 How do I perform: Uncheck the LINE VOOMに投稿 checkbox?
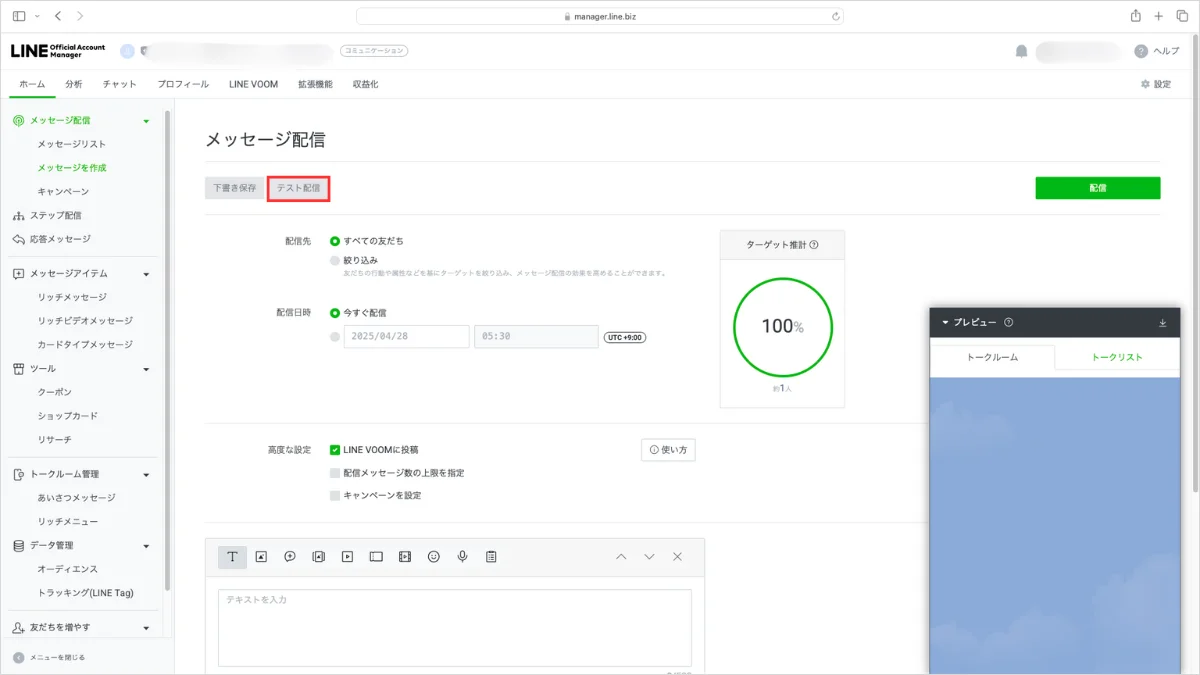335,450
